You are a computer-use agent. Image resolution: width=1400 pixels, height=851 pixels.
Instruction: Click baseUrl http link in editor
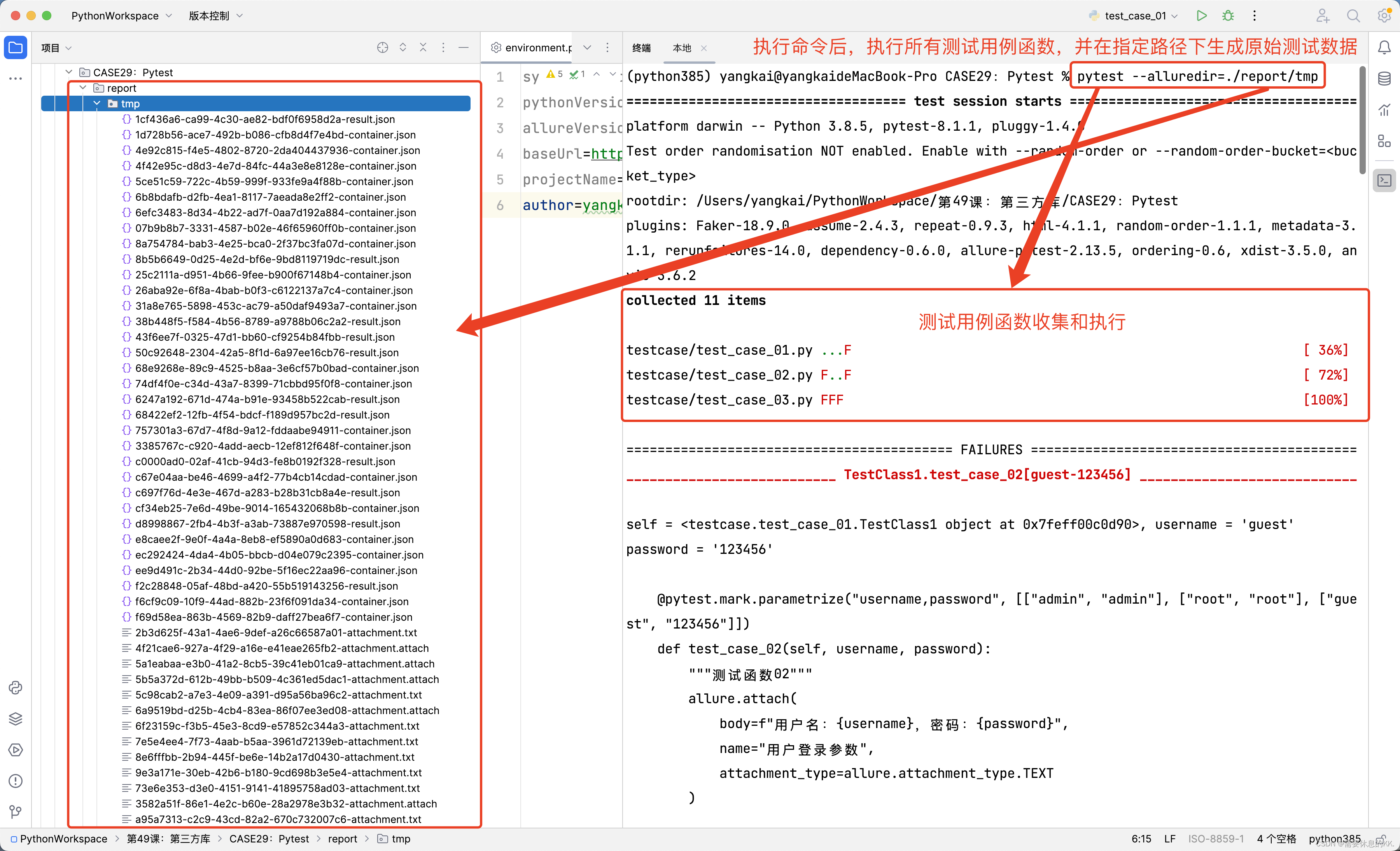(607, 153)
